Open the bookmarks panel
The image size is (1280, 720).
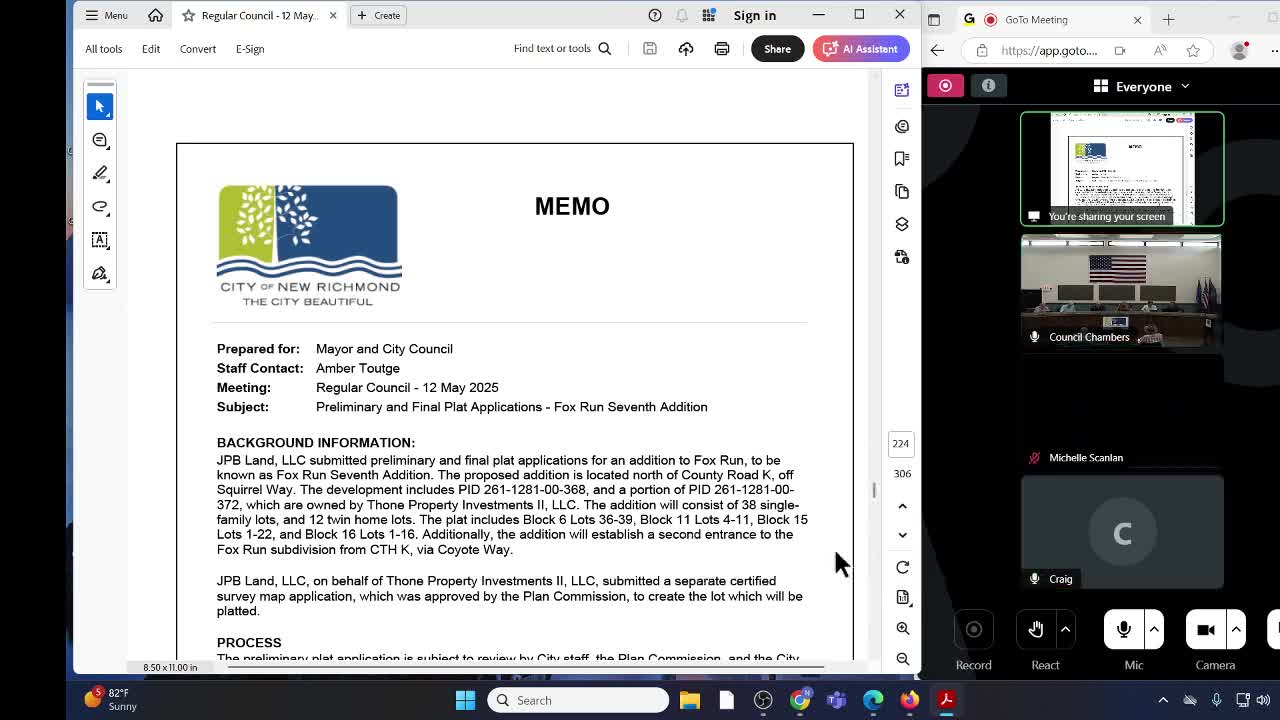[x=902, y=158]
